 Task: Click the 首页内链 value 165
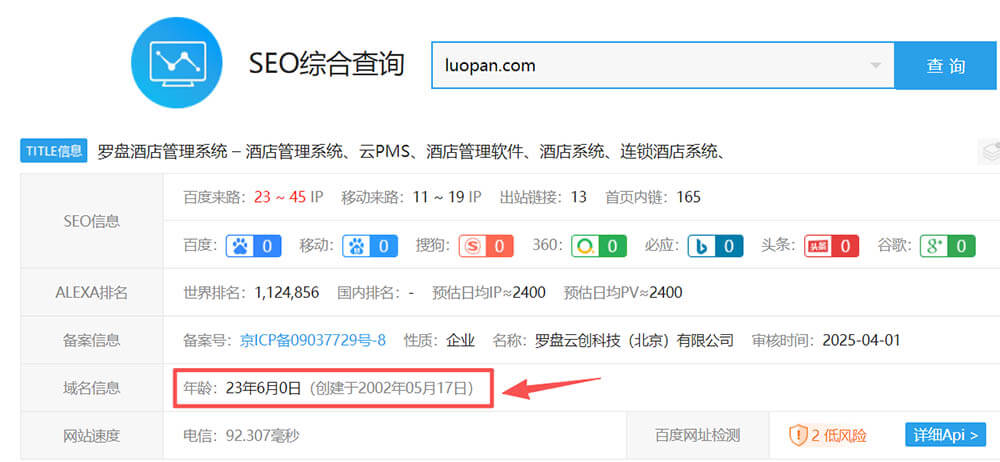coord(689,197)
